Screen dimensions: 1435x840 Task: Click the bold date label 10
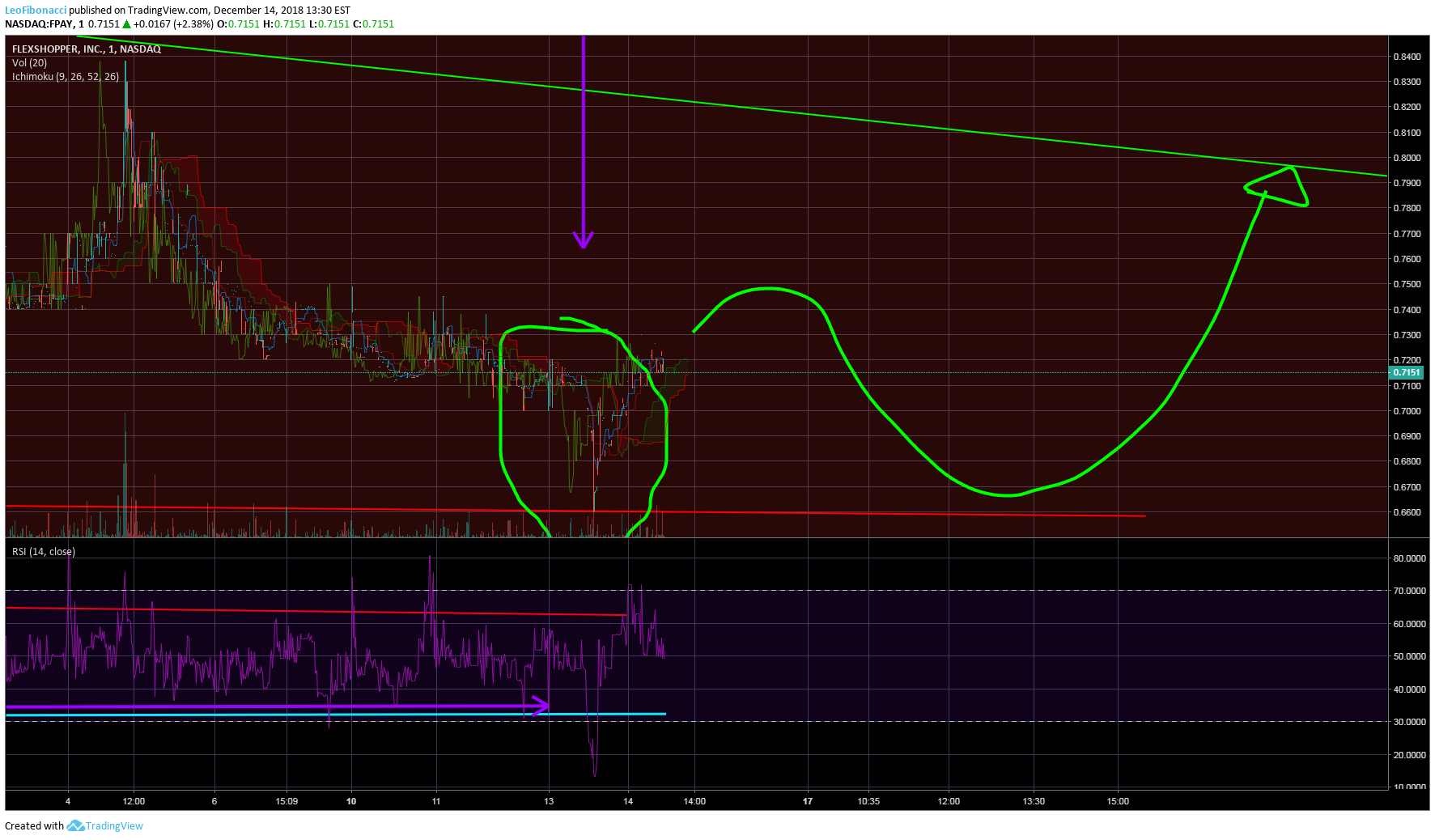tap(351, 801)
